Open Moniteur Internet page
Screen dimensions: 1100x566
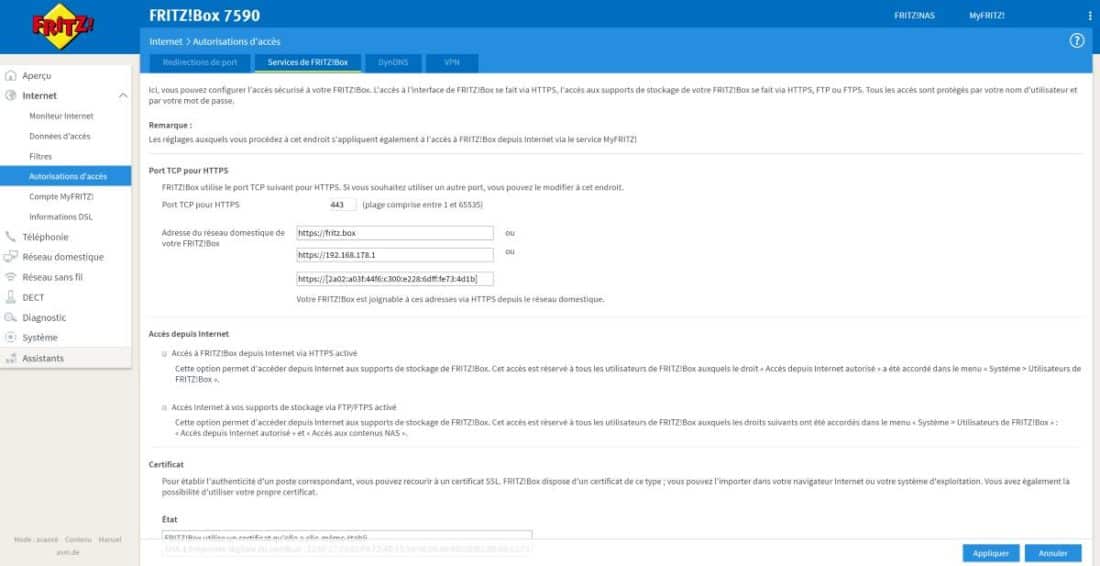point(61,116)
